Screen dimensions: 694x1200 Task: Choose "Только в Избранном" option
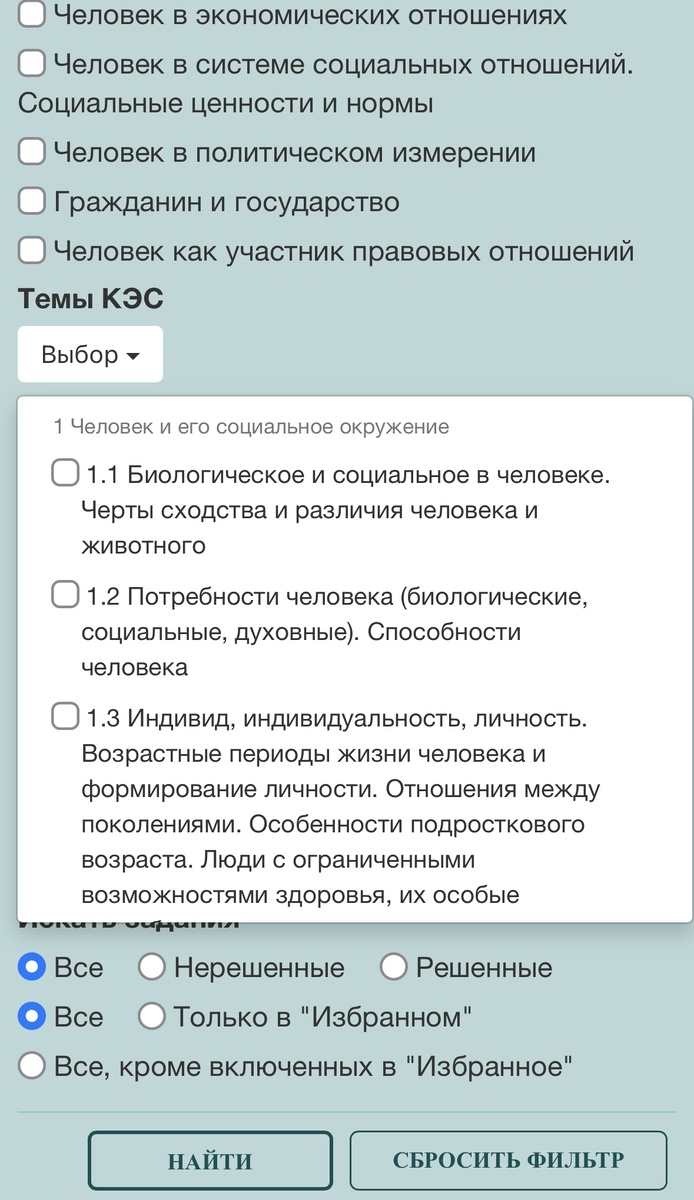coord(151,1017)
